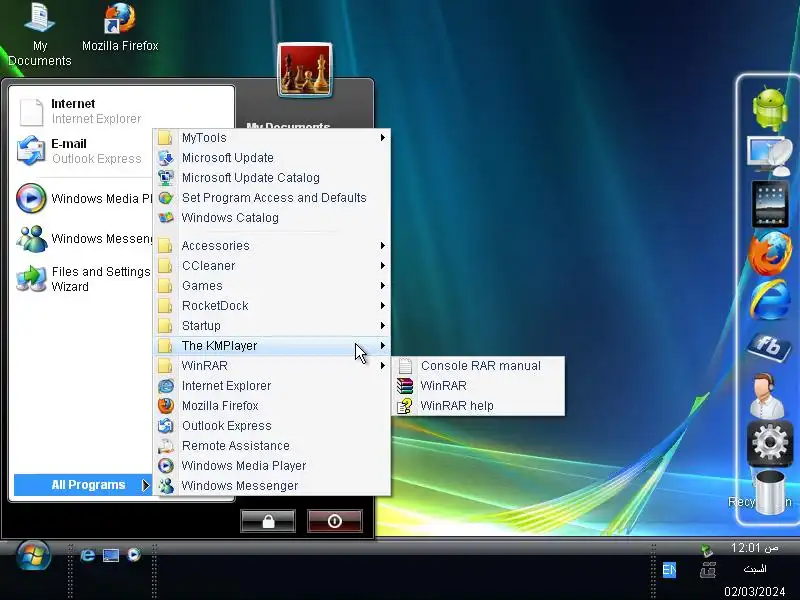
Task: Launch Internet Explorer from All Programs list
Action: [x=272, y=386]
